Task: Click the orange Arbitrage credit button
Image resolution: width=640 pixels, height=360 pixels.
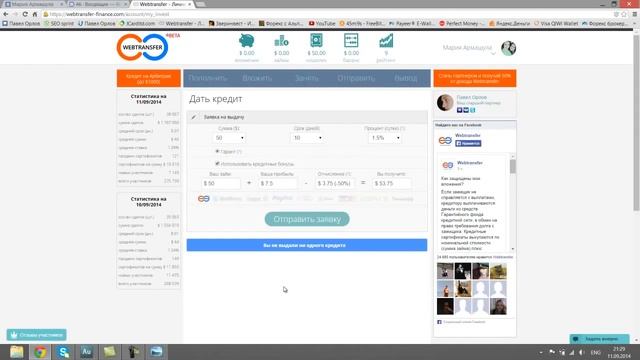Action: [149, 78]
